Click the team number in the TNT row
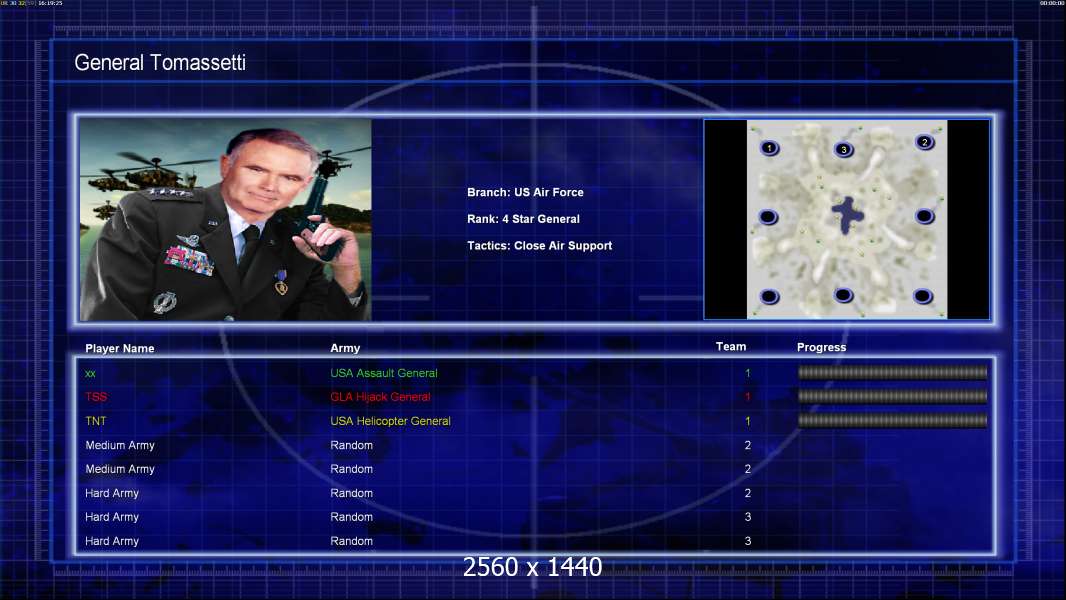The height and width of the screenshot is (600, 1066). click(747, 421)
